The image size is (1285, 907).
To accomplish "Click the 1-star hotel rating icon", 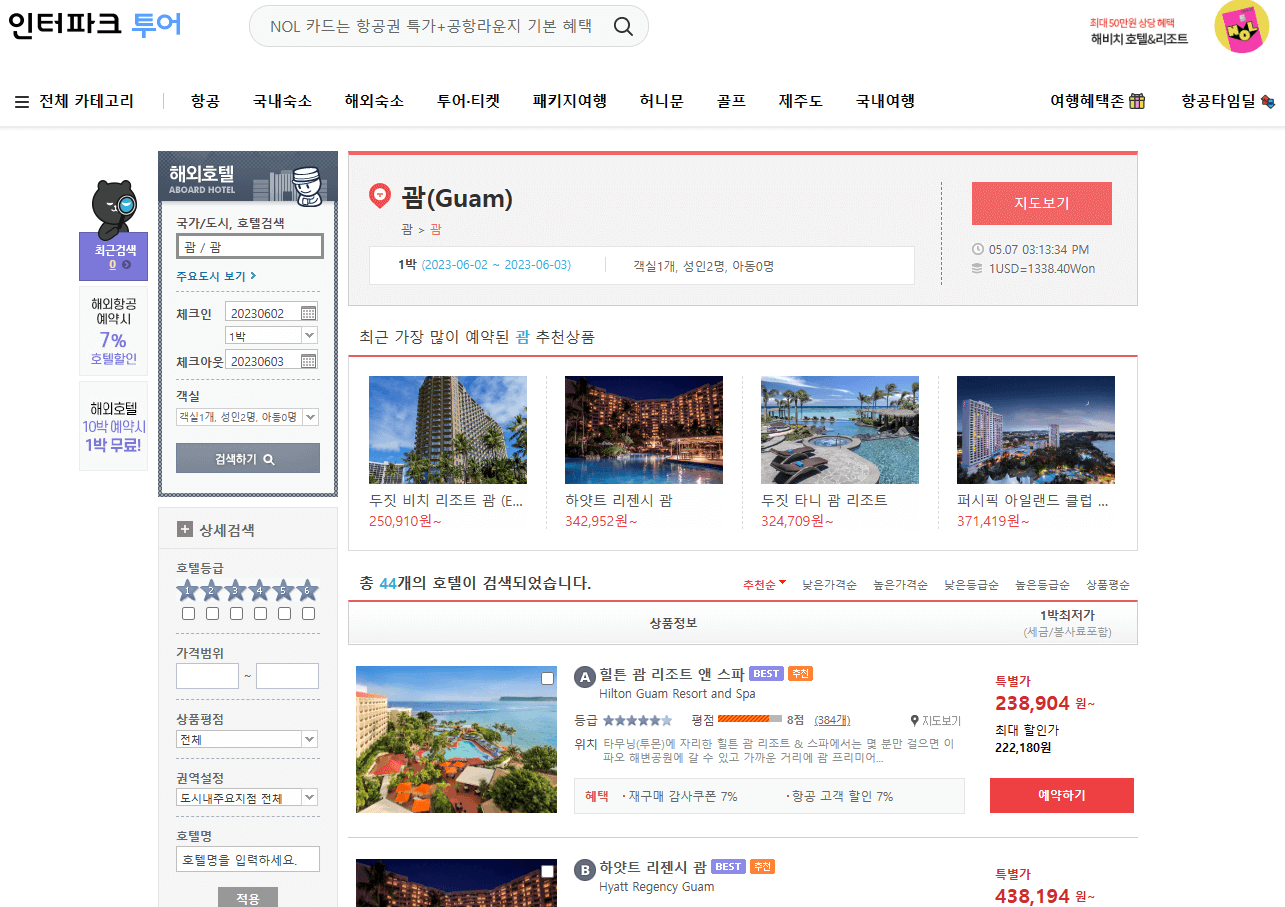I will (x=188, y=591).
